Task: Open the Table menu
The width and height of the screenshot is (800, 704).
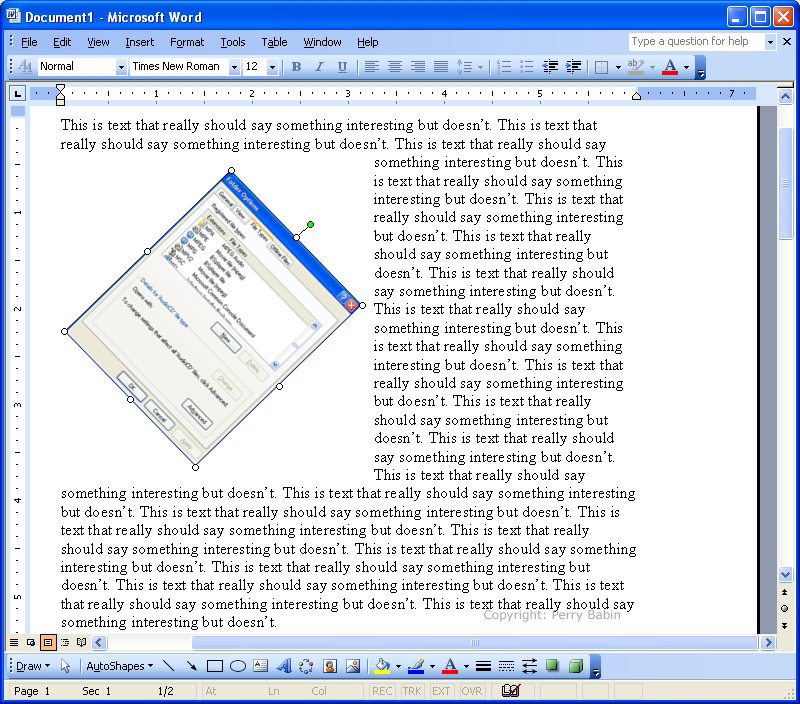Action: coord(274,42)
